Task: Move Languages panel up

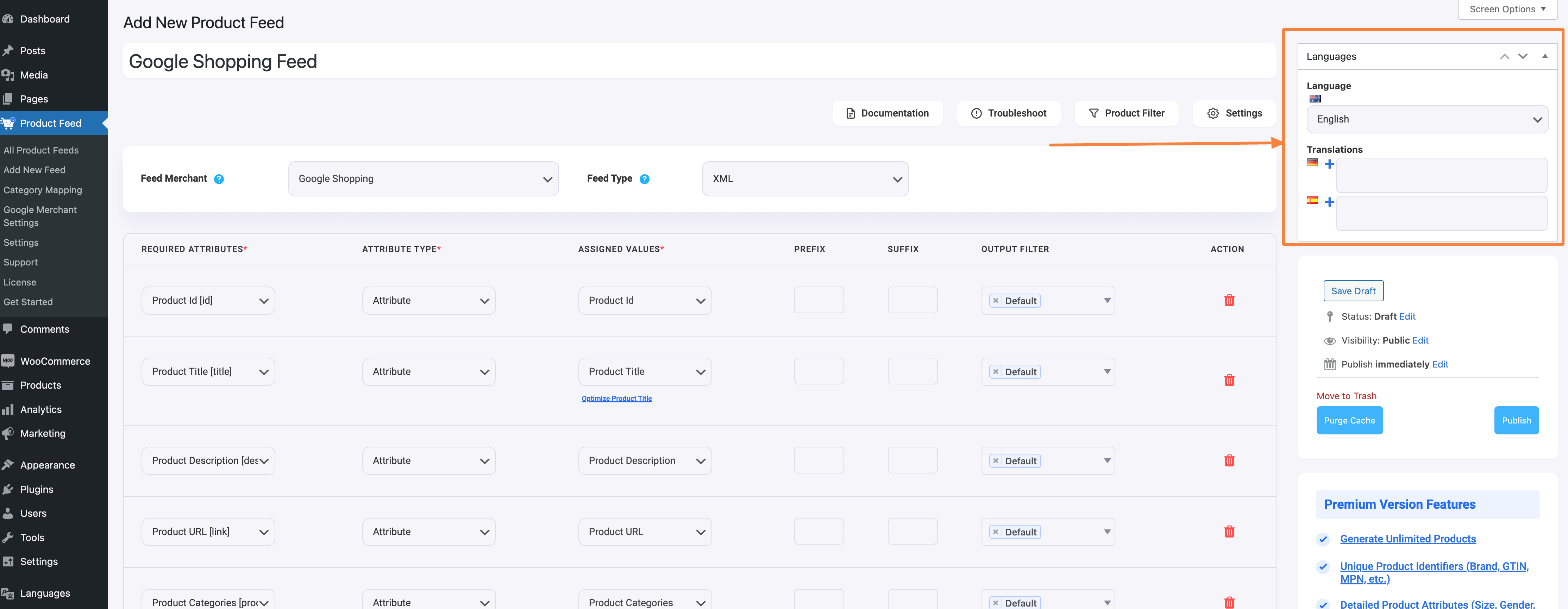Action: pyautogui.click(x=1504, y=57)
